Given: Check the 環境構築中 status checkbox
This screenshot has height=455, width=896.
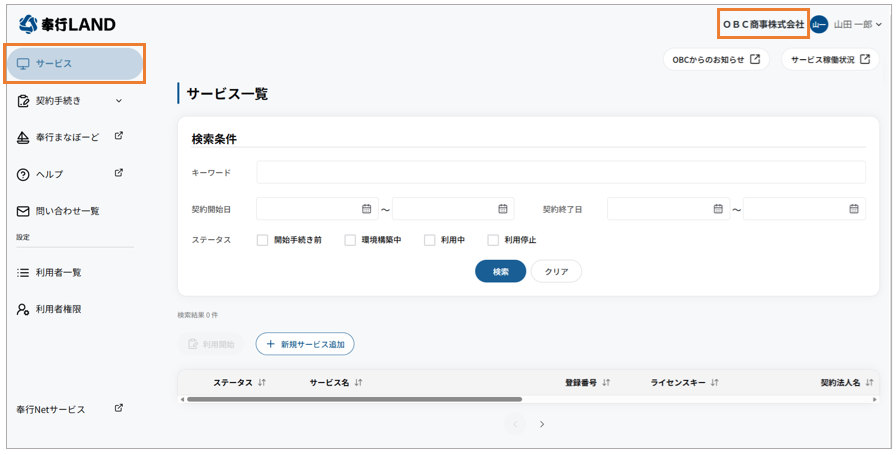Looking at the screenshot, I should 350,240.
